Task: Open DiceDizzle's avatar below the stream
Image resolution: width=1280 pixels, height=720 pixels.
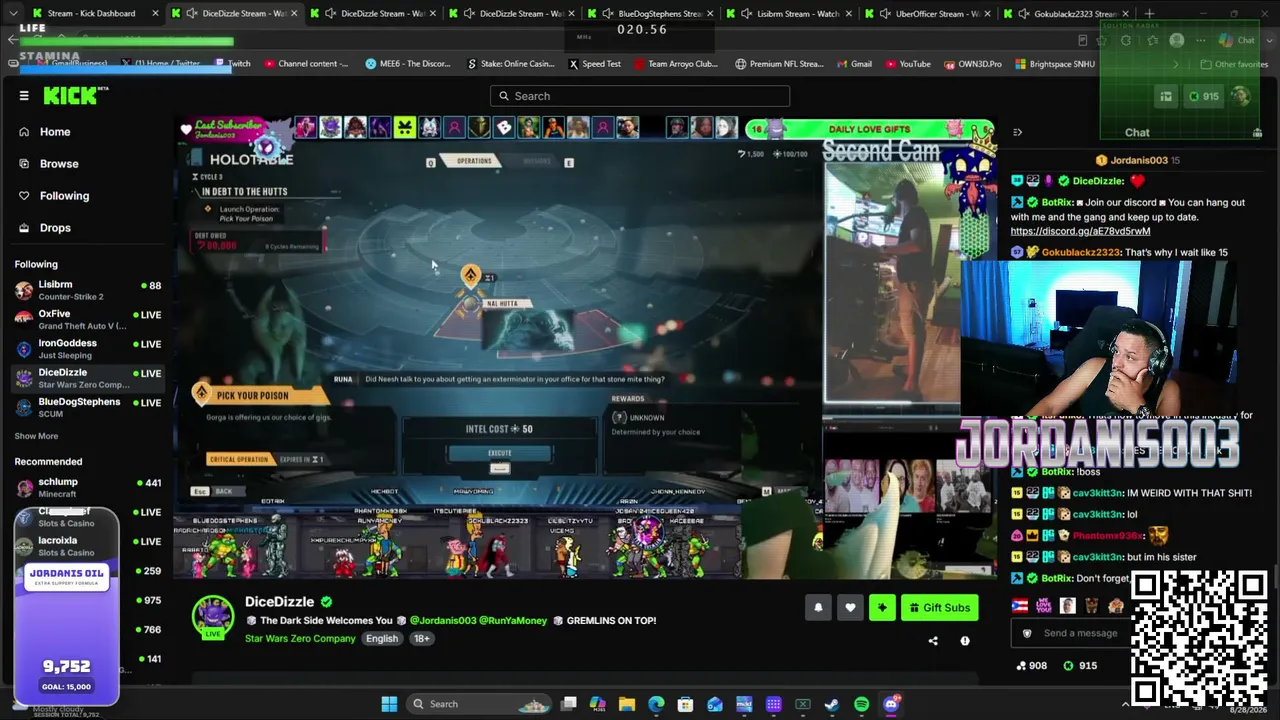Action: 213,617
